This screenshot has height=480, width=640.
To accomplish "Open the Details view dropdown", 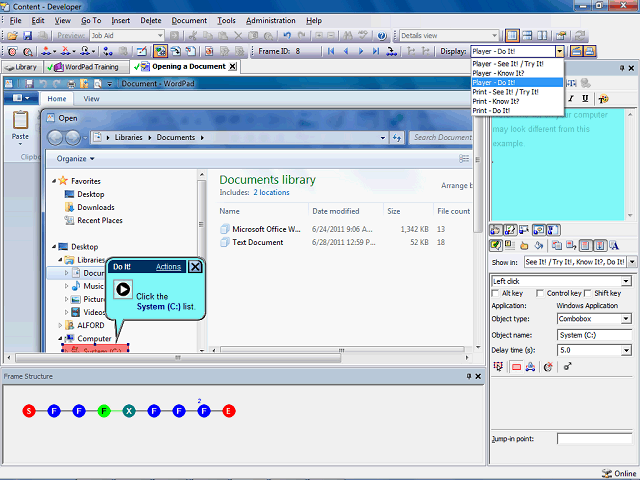I will (495, 36).
